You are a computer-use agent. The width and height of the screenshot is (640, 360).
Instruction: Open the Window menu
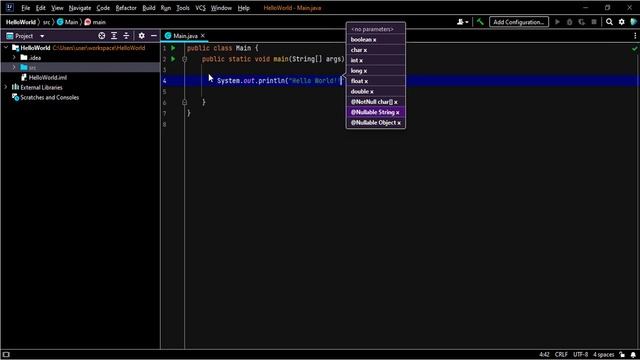[x=221, y=8]
